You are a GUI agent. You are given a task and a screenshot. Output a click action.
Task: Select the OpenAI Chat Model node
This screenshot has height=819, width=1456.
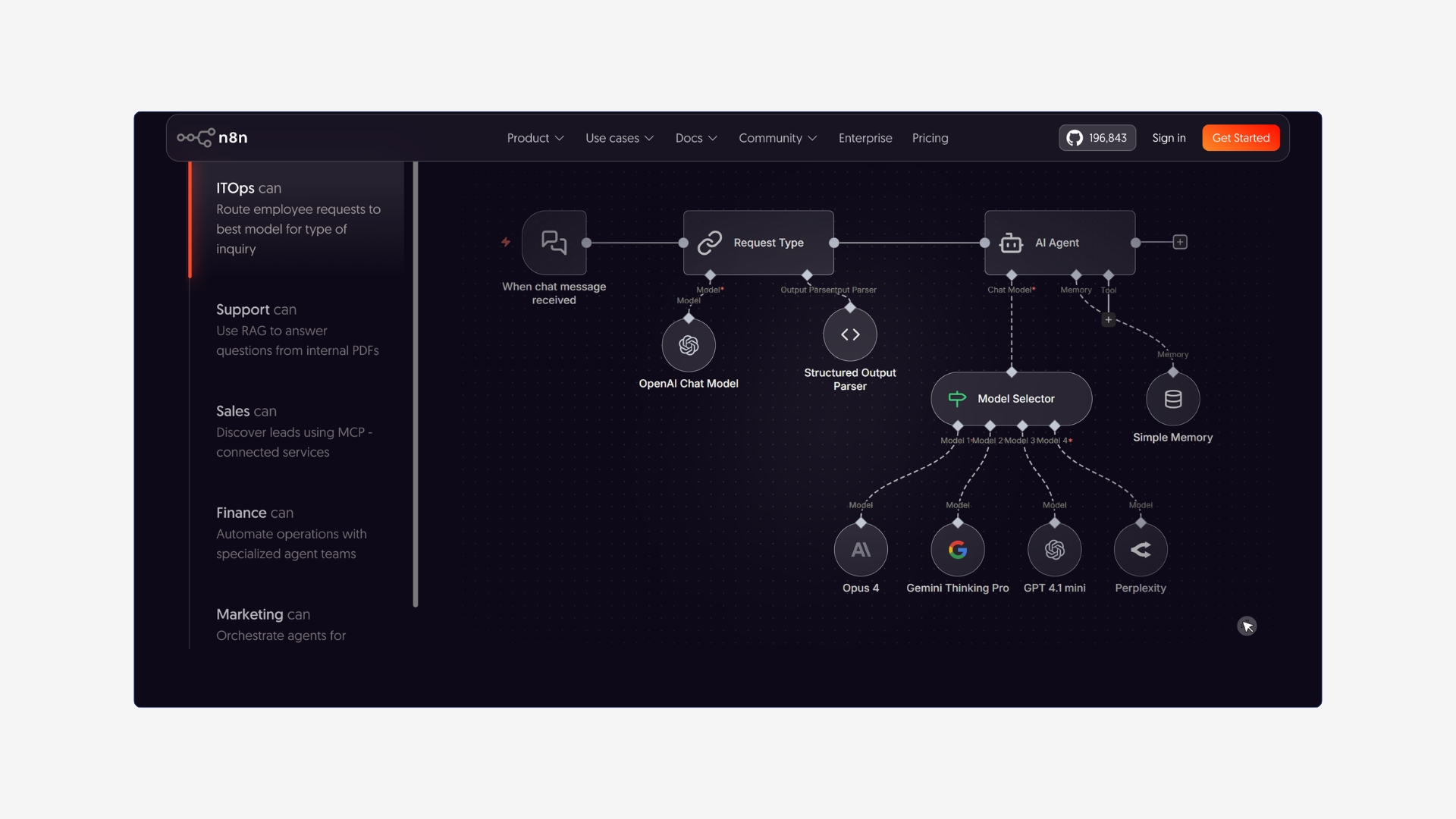[x=689, y=345]
